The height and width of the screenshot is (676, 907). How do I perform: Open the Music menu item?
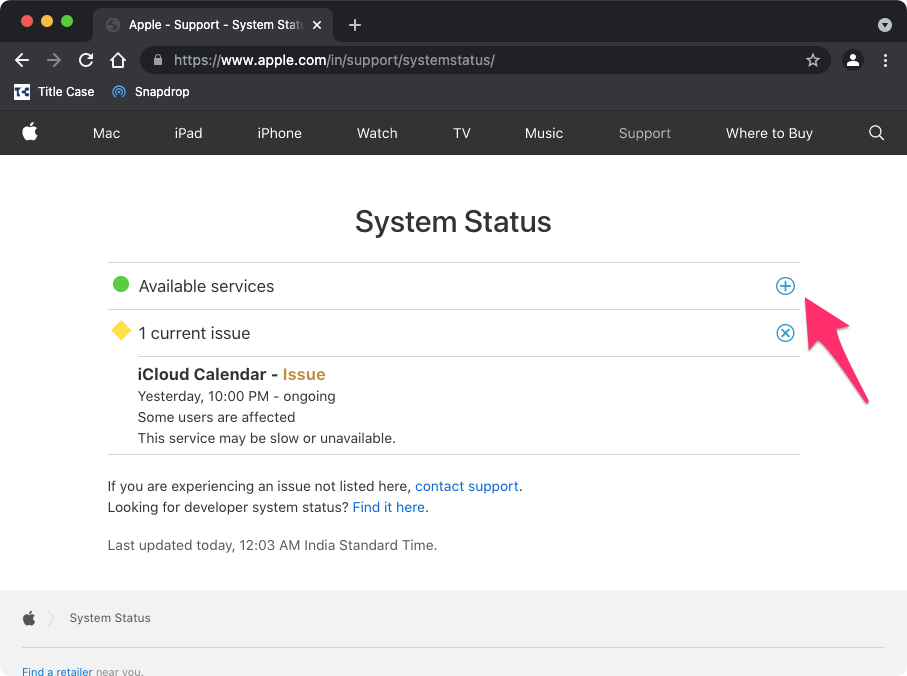[x=544, y=134]
